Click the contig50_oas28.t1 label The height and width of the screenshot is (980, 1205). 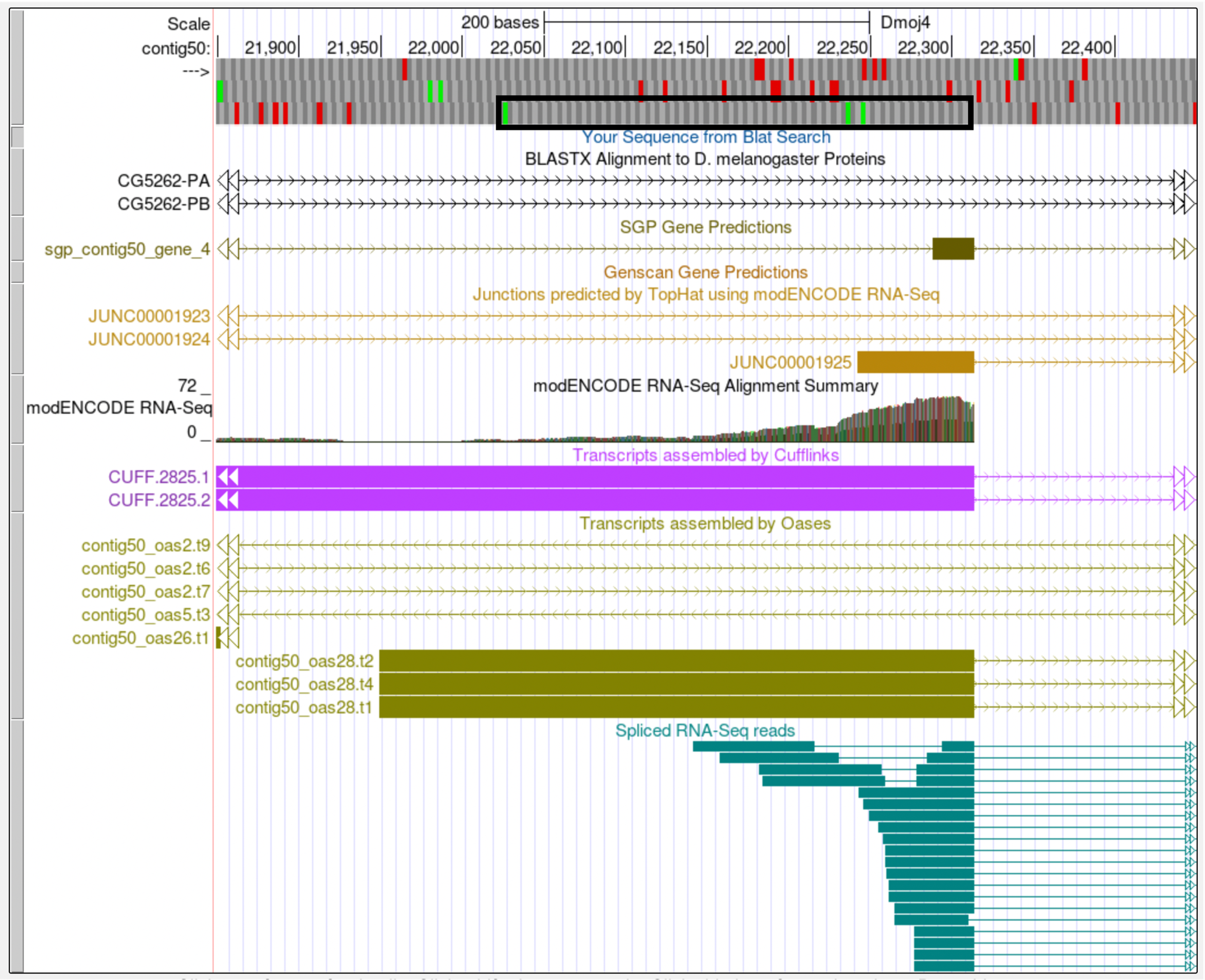tap(304, 707)
